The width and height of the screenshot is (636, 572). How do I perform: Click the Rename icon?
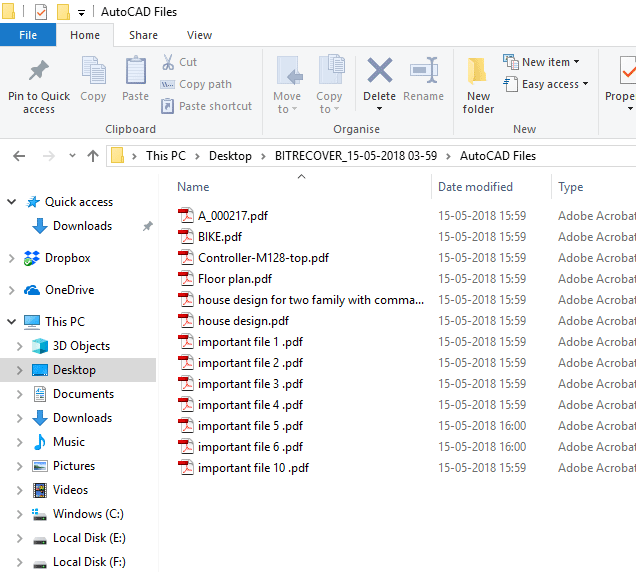click(x=423, y=70)
